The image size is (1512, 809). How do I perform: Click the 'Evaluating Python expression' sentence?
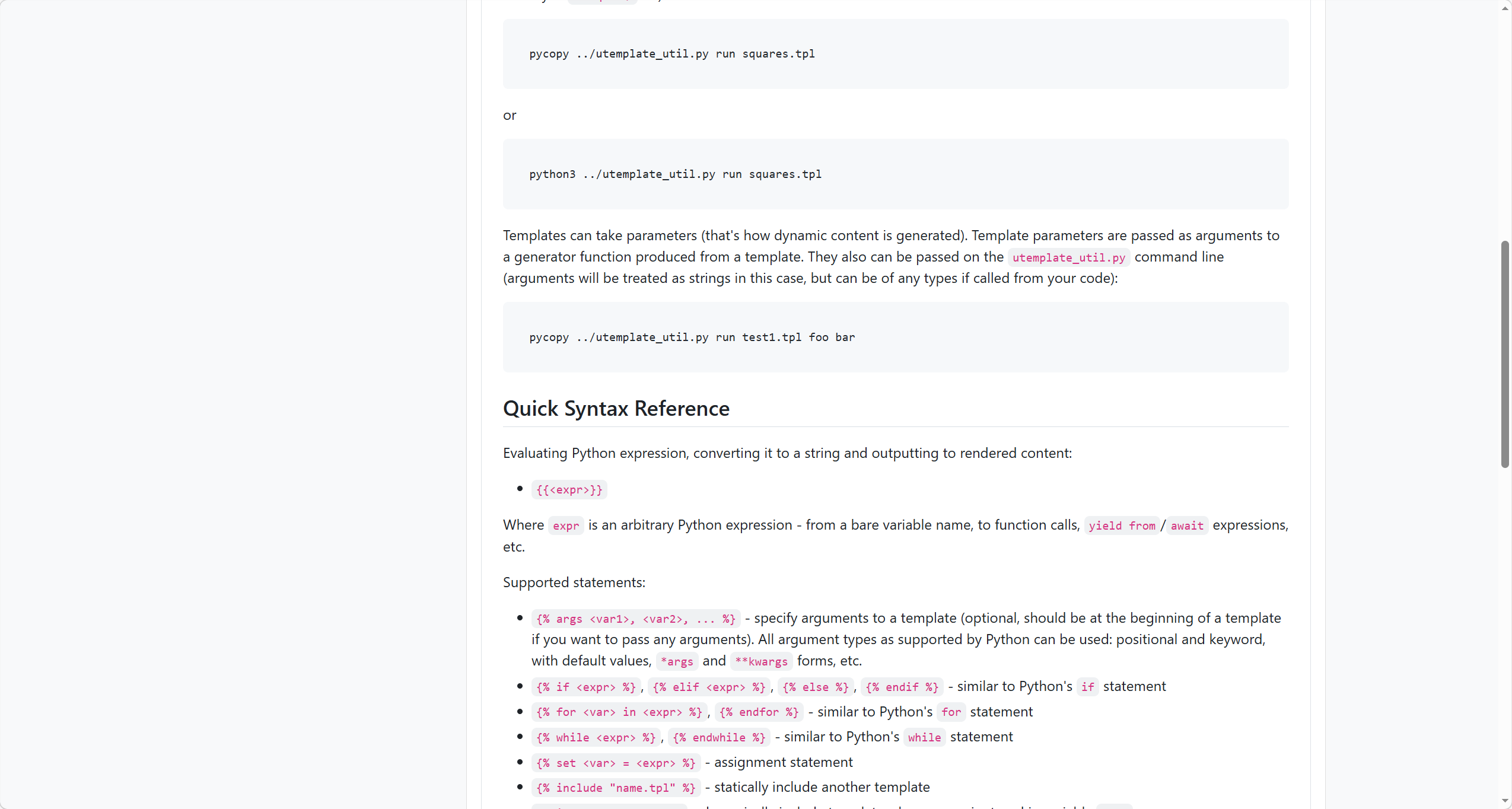click(787, 454)
